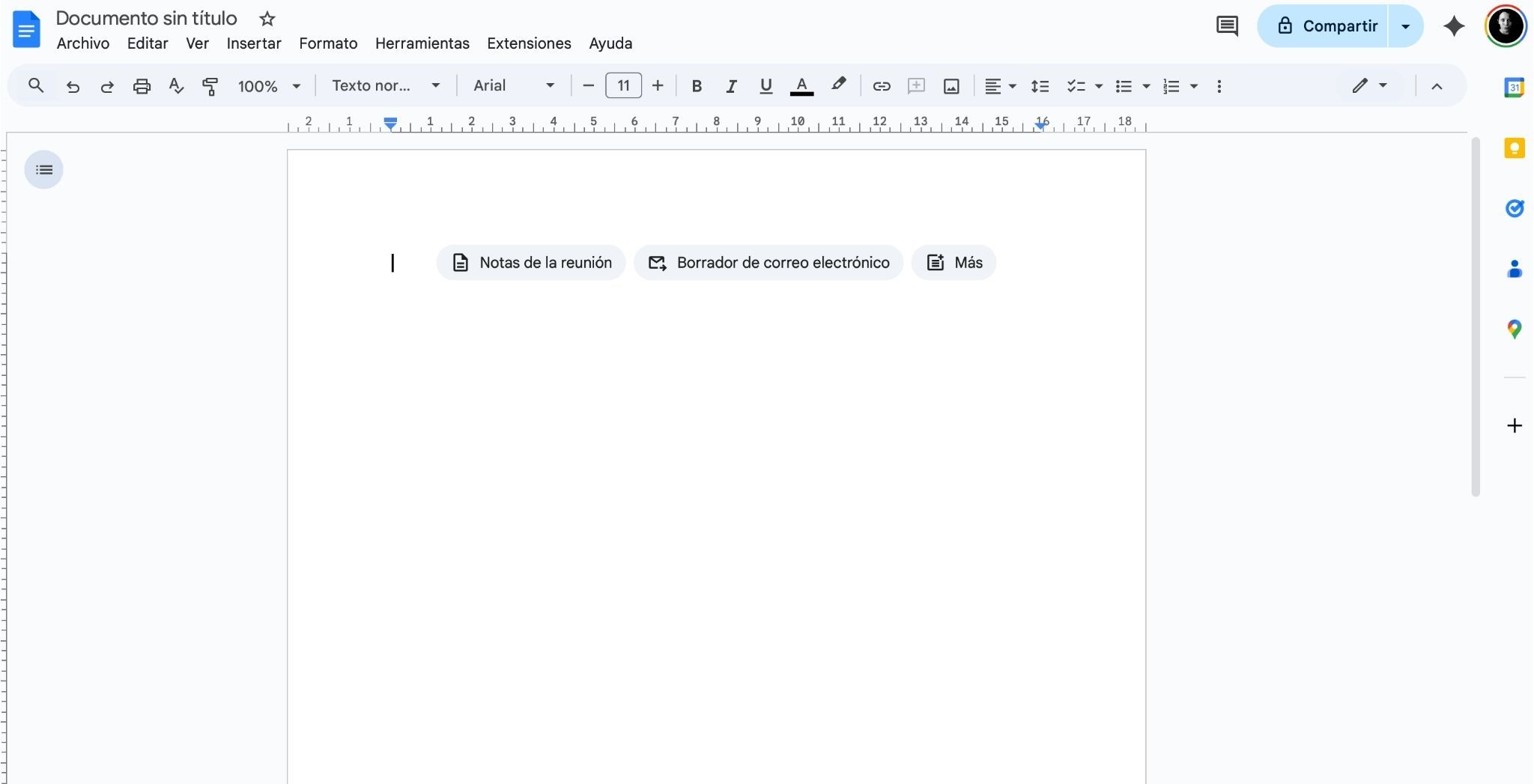
Task: Open the Archivo menu
Action: tap(83, 43)
